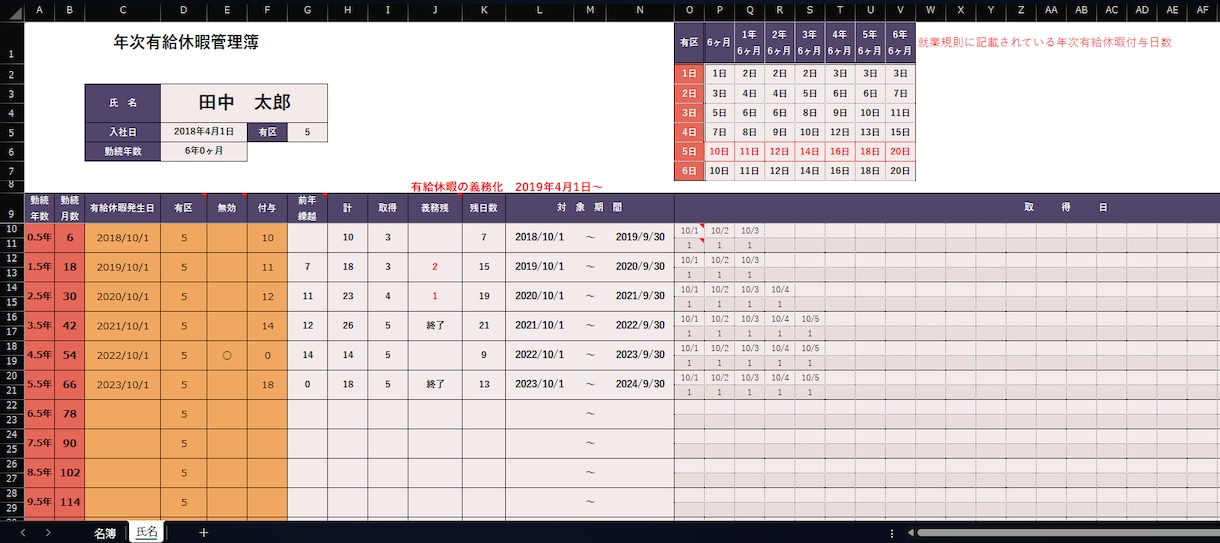Click the name cell 田中 太郎

[x=244, y=103]
